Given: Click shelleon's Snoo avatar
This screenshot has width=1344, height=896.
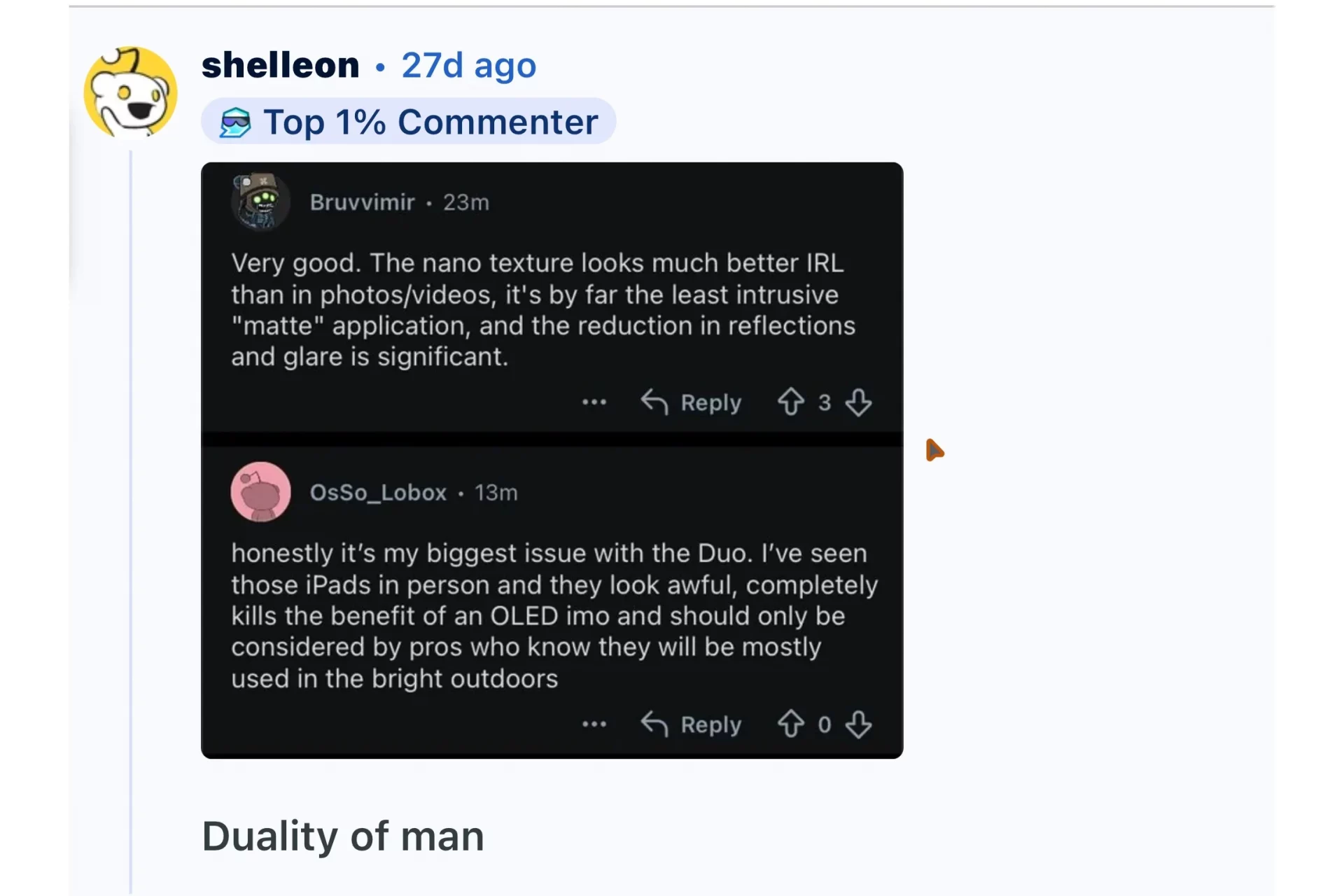Looking at the screenshot, I should coord(130,92).
